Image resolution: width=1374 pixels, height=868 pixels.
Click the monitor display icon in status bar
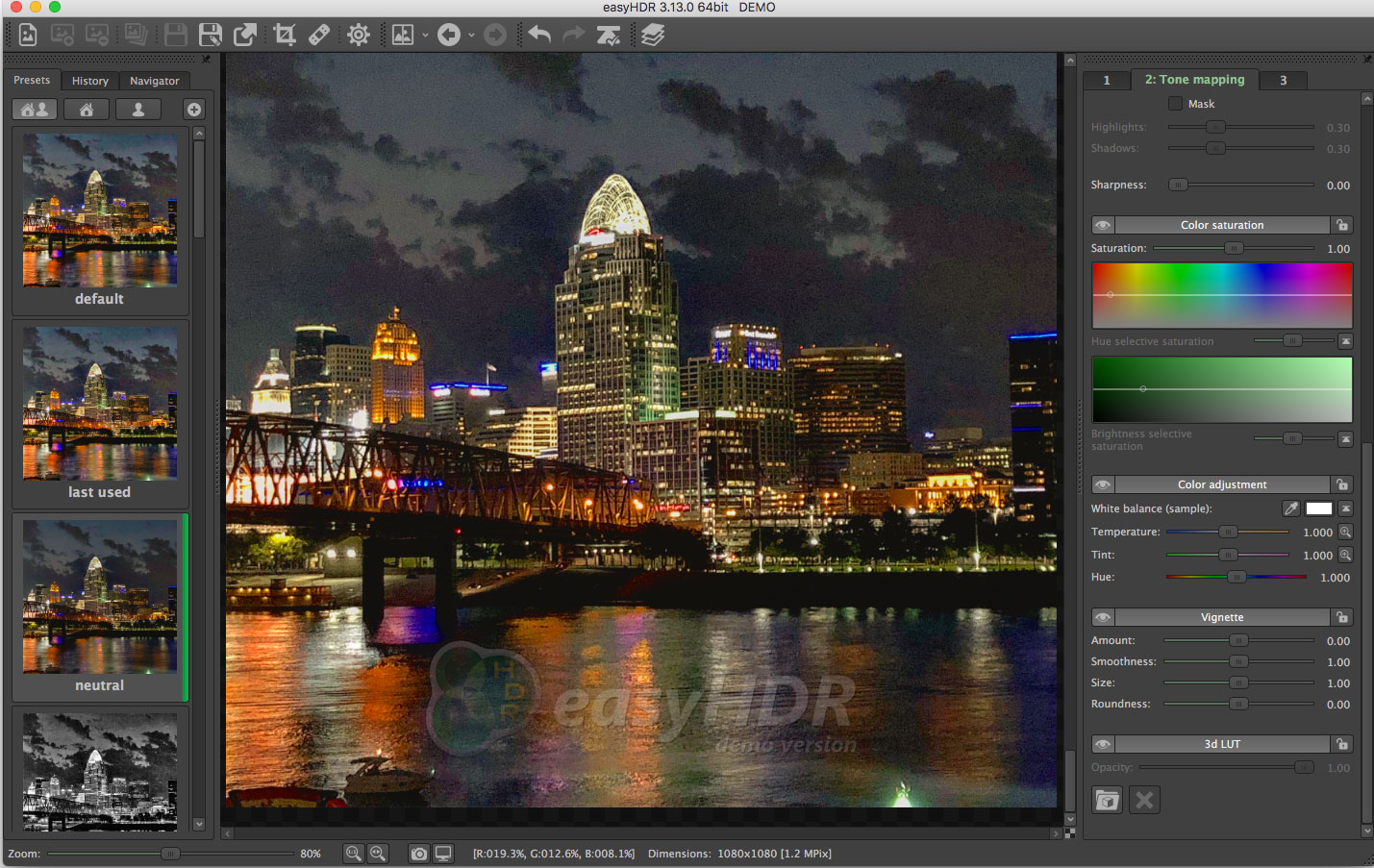(443, 854)
